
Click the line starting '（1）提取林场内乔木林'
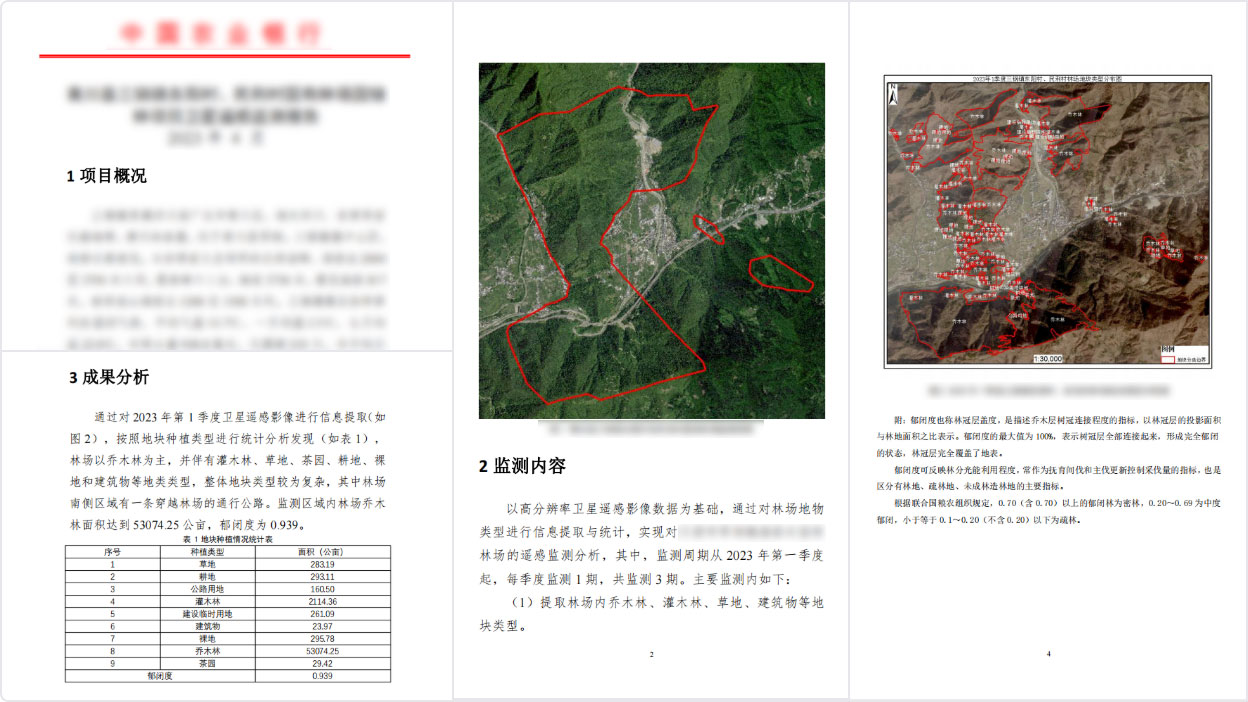[667, 602]
